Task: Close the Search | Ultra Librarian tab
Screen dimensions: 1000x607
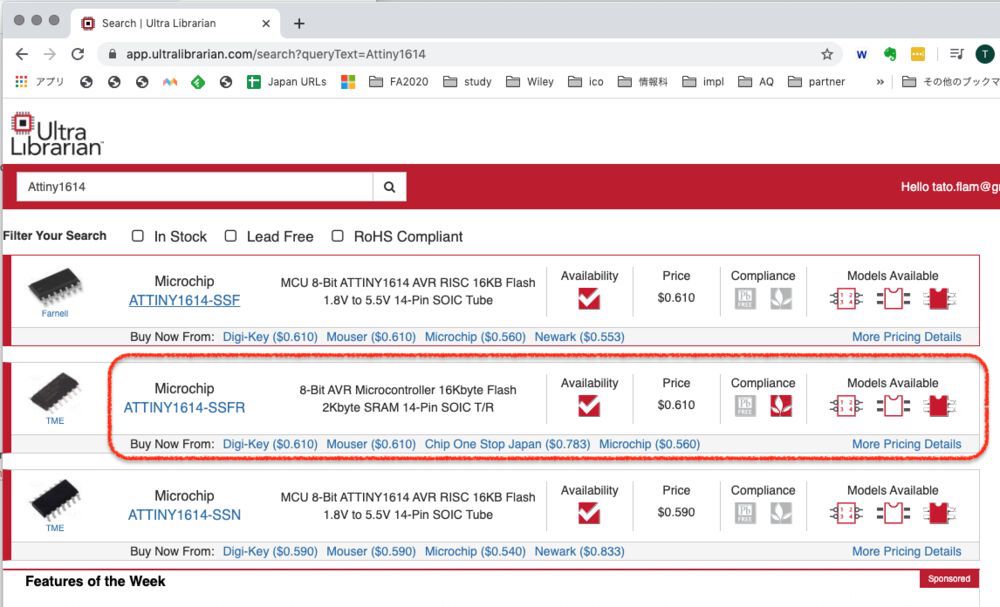Action: pos(266,24)
